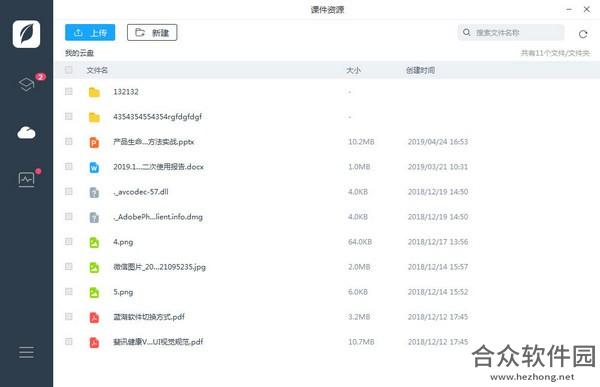Image resolution: width=600 pixels, height=387 pixels.
Task: Click the date 2019/04/24 16:53
Action: point(438,142)
